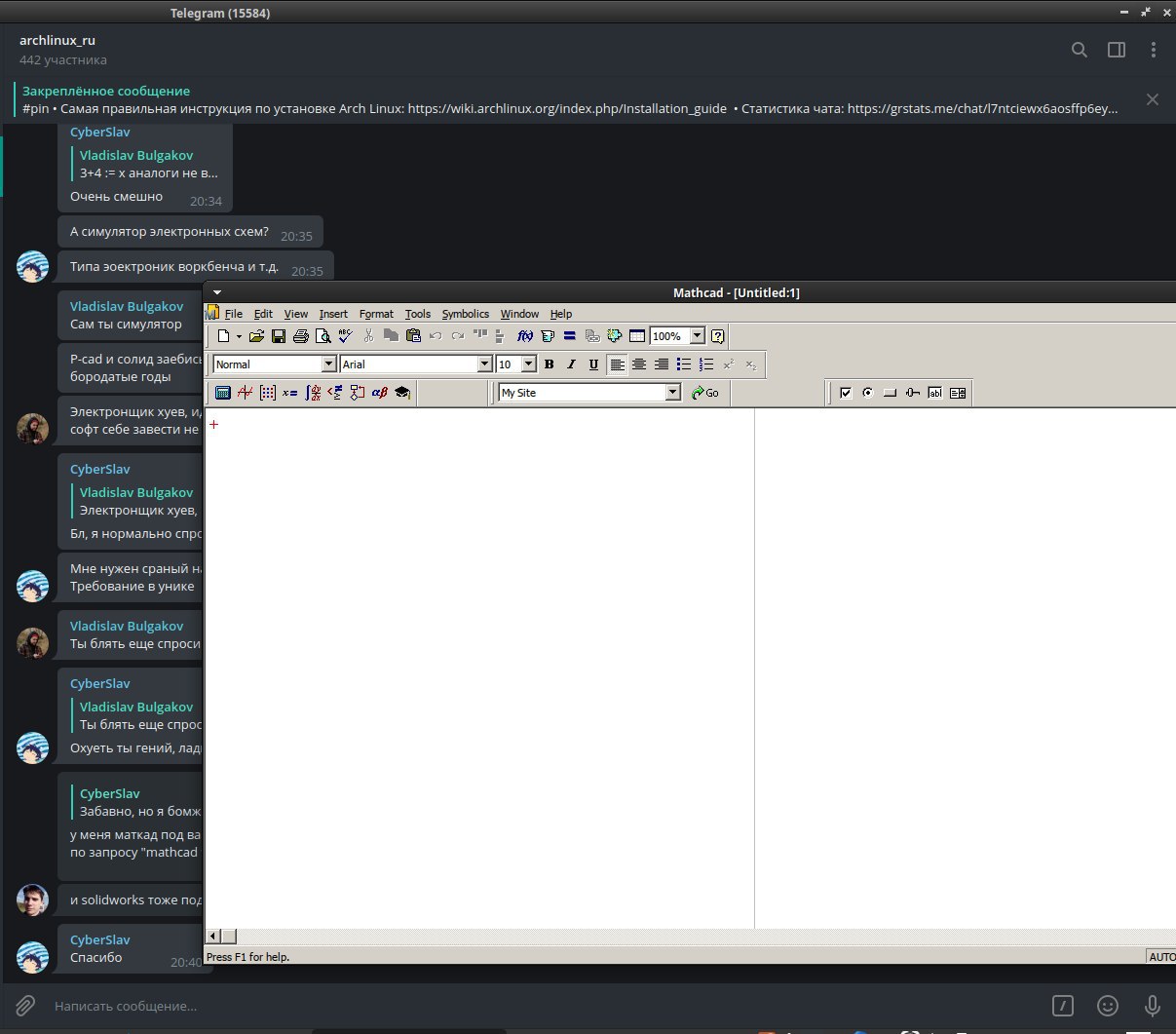Insert radio button control from toolbar
The width and height of the screenshot is (1176, 1034).
(x=868, y=393)
